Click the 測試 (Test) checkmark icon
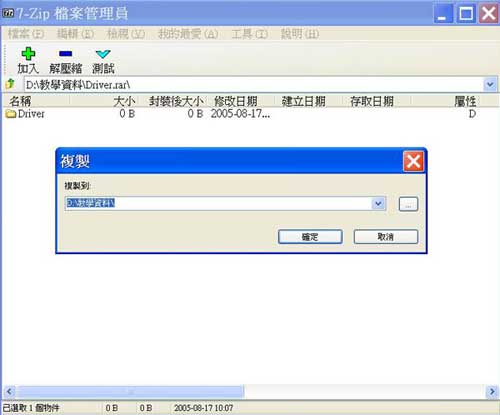The height and width of the screenshot is (415, 500). click(103, 54)
